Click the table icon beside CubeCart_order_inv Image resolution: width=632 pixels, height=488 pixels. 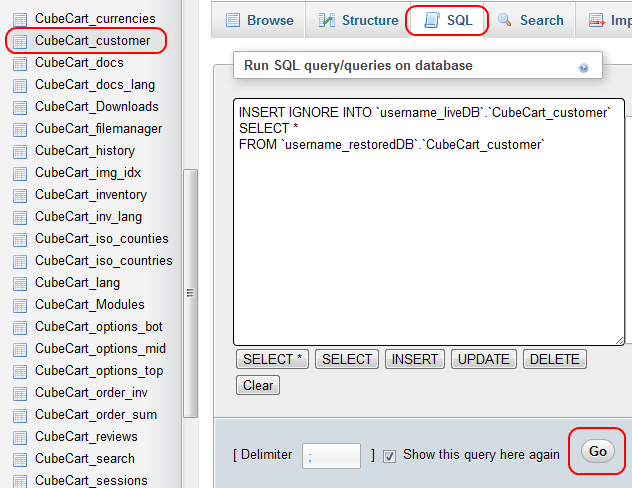(x=20, y=394)
